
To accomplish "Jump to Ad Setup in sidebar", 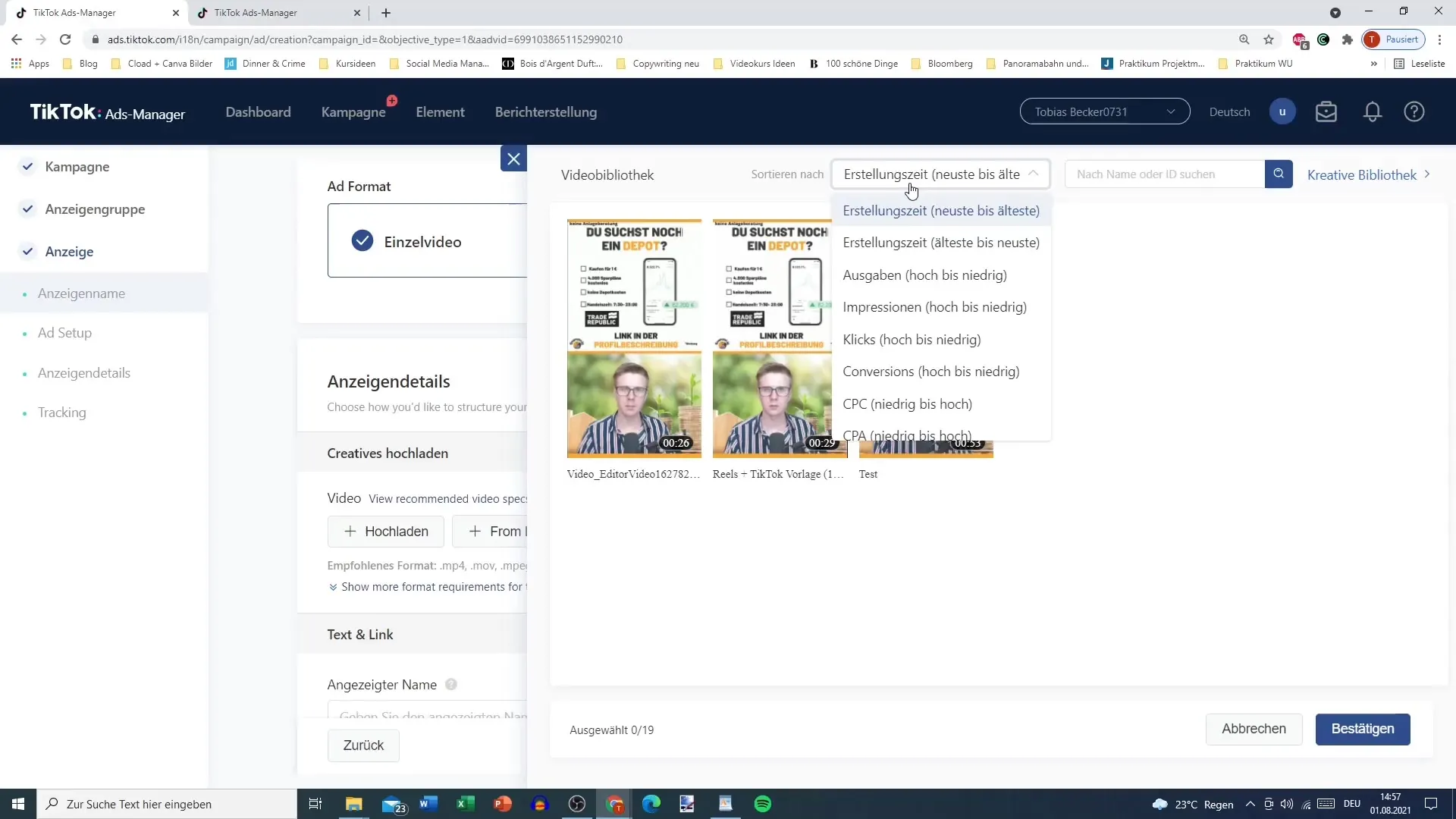I will [x=64, y=333].
